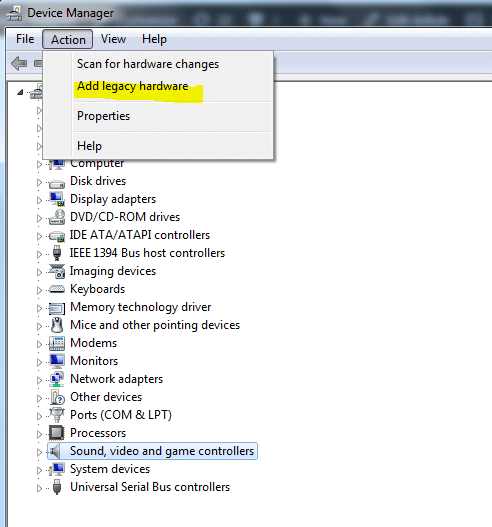Select Sound, video and game controllers label
492x527 pixels.
click(x=162, y=451)
